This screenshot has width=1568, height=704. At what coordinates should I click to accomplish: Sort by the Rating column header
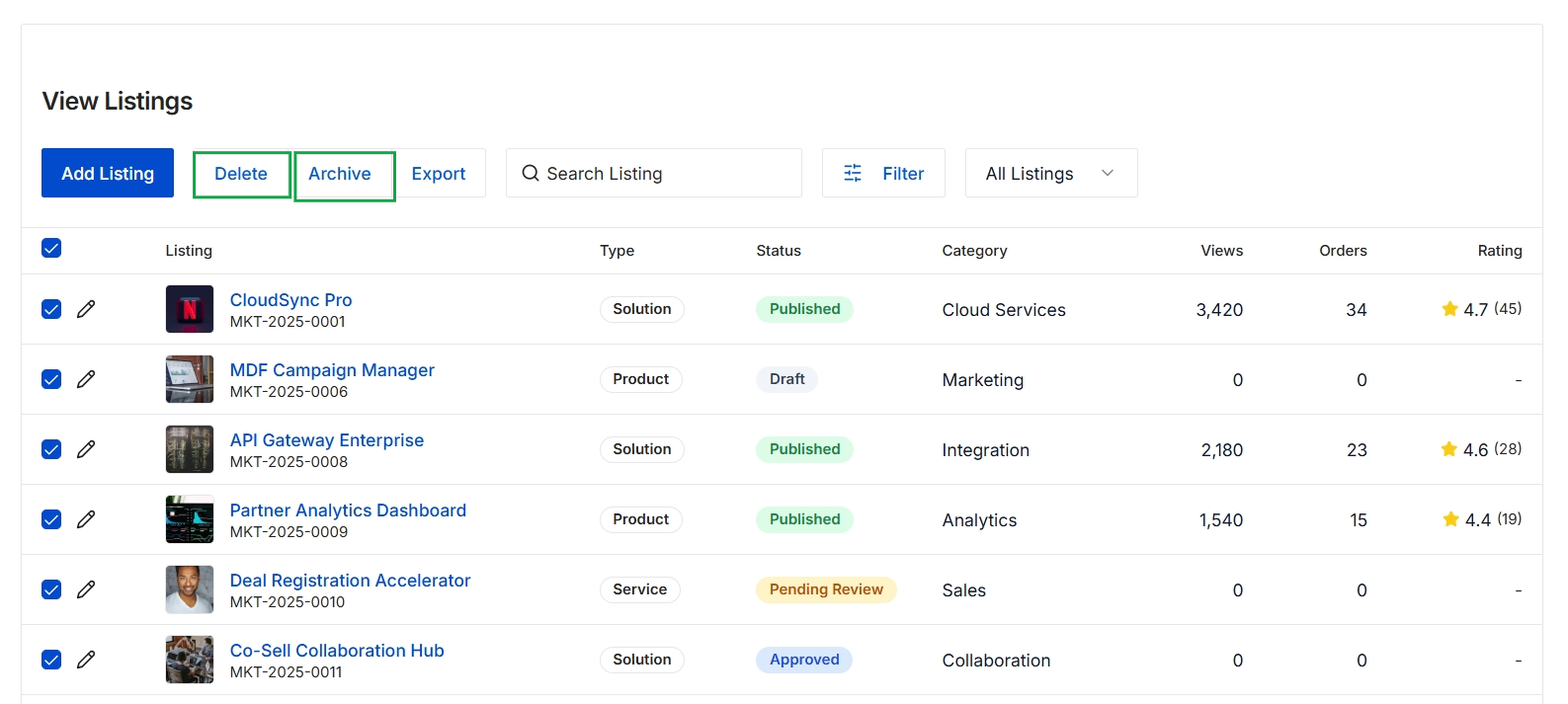(1500, 250)
